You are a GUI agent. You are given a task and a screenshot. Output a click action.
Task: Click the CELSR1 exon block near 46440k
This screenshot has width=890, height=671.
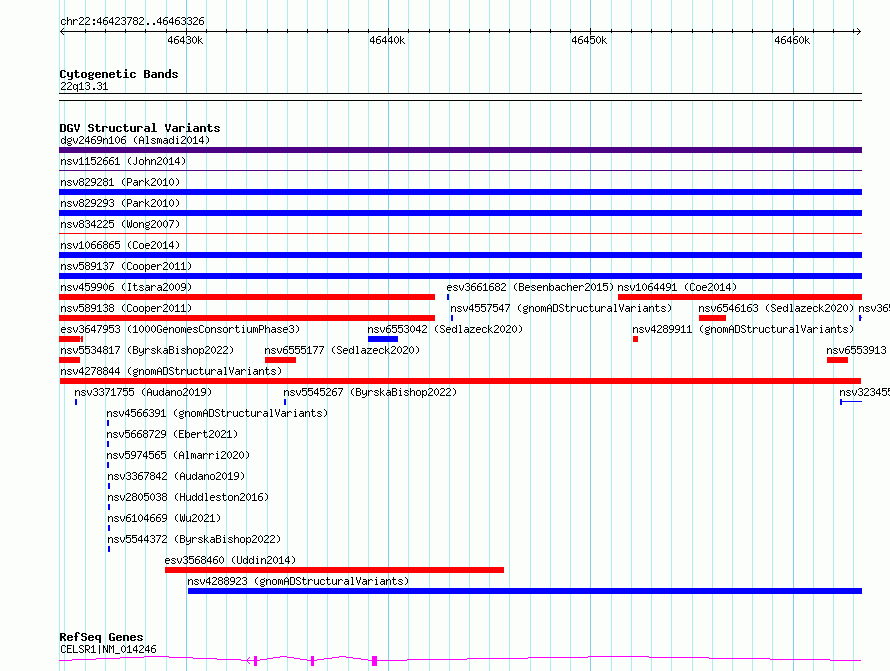(x=374, y=661)
